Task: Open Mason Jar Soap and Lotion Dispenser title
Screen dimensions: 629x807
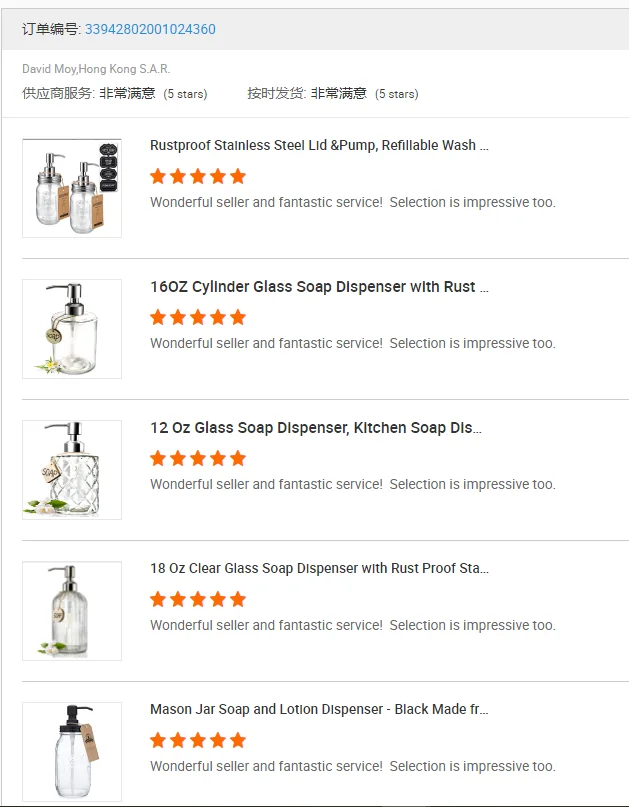Action: [319, 709]
